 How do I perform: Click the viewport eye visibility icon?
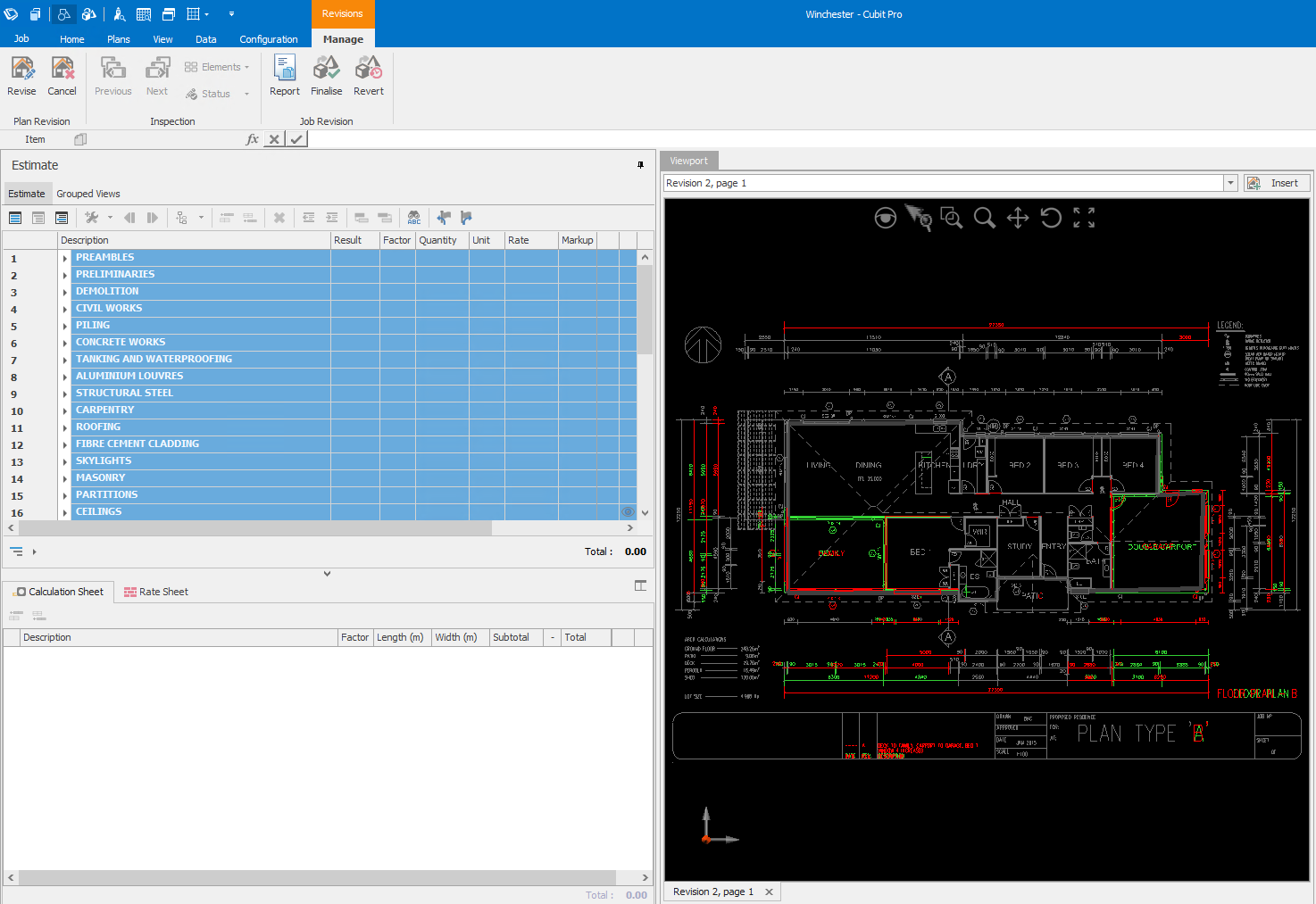pos(885,218)
